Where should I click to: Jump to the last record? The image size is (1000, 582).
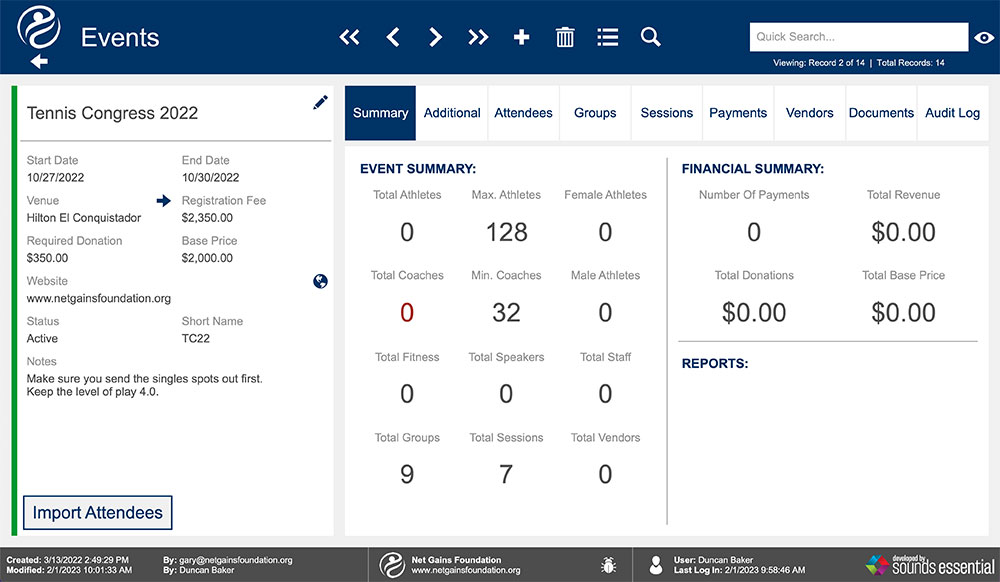478,37
